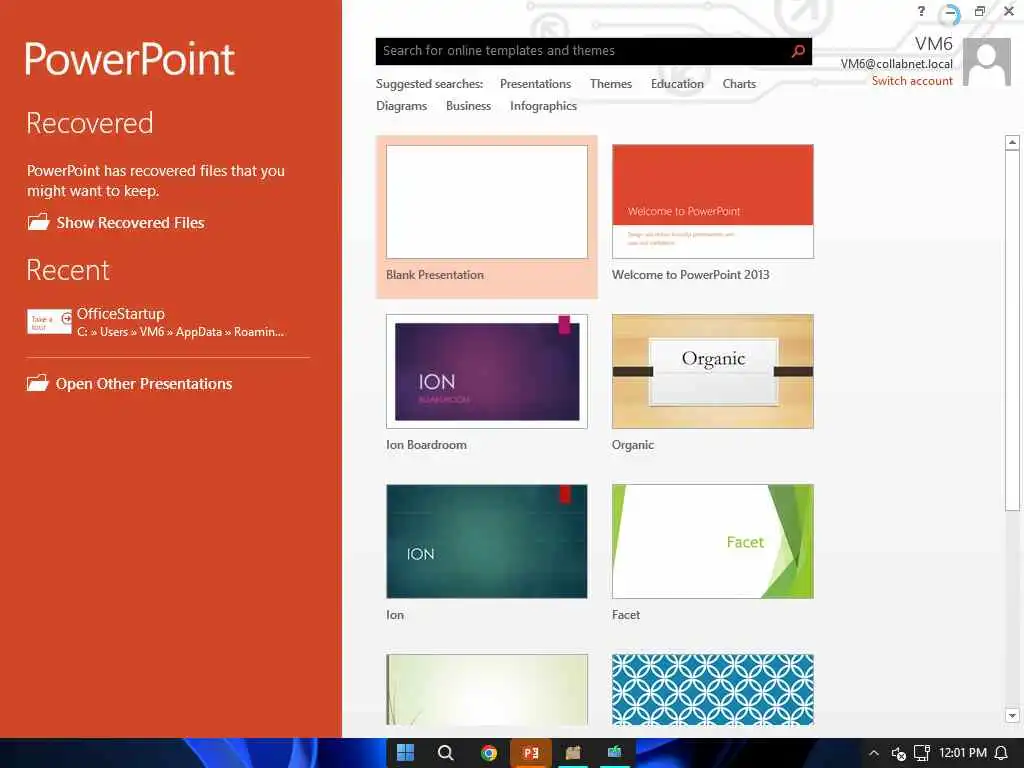Click Open Other Presentations text
The width and height of the screenshot is (1024, 768).
click(x=144, y=383)
